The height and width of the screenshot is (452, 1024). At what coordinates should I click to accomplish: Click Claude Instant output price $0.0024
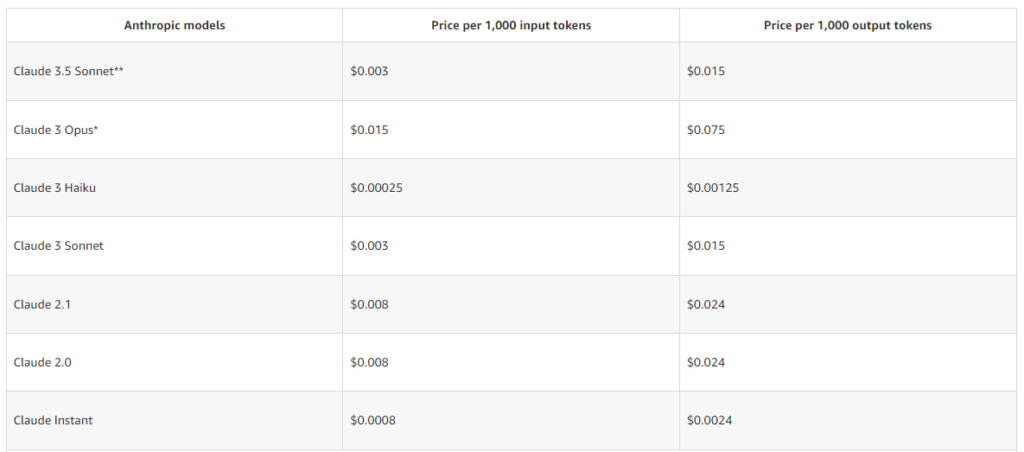(709, 420)
